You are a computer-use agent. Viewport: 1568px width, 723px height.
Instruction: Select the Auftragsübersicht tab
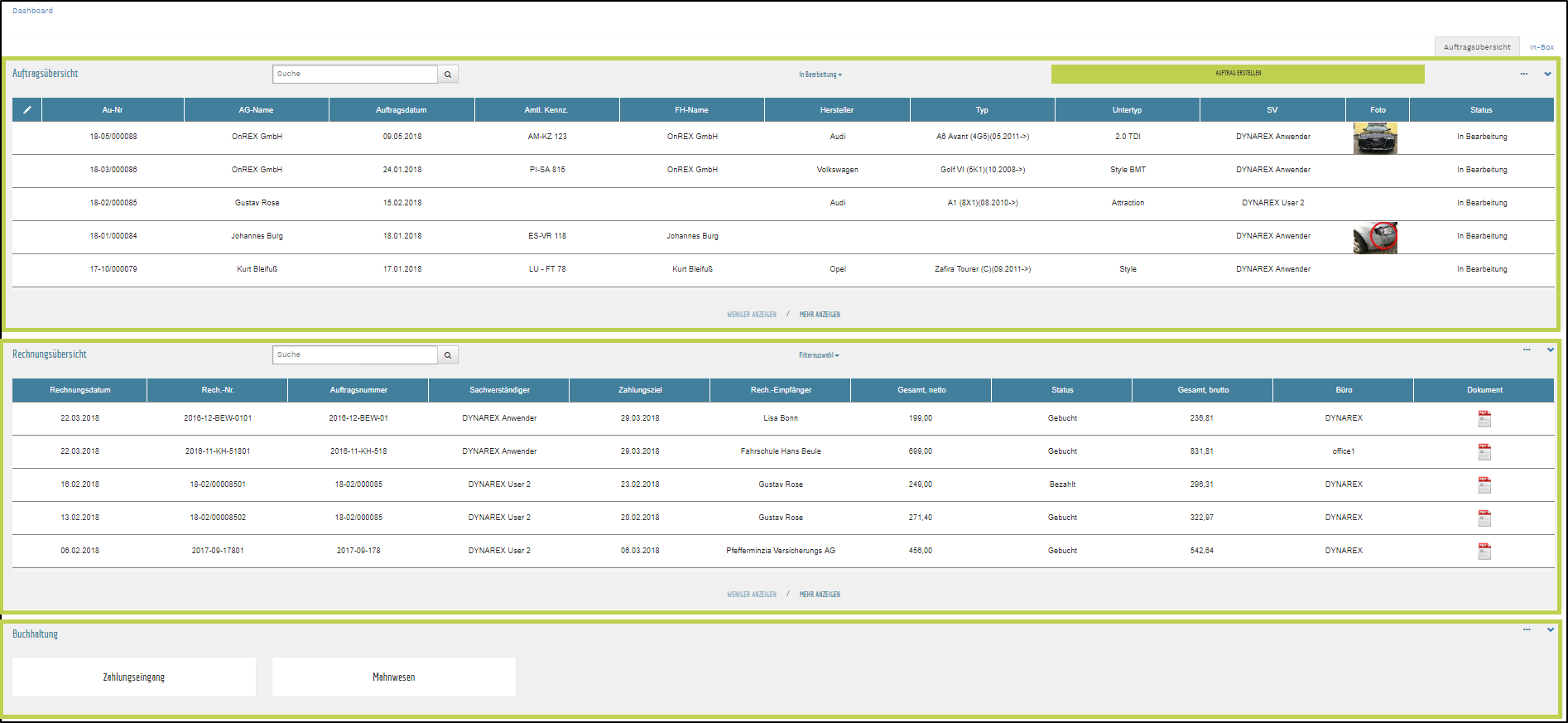[x=1477, y=47]
